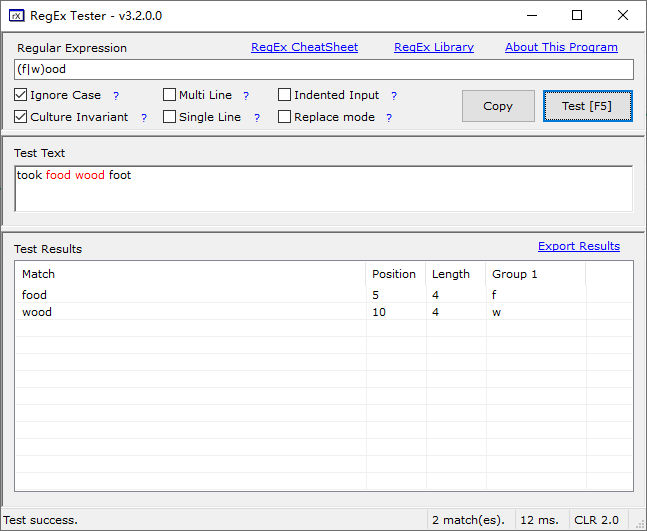Click the Copy button
This screenshot has width=647, height=531.
point(498,106)
